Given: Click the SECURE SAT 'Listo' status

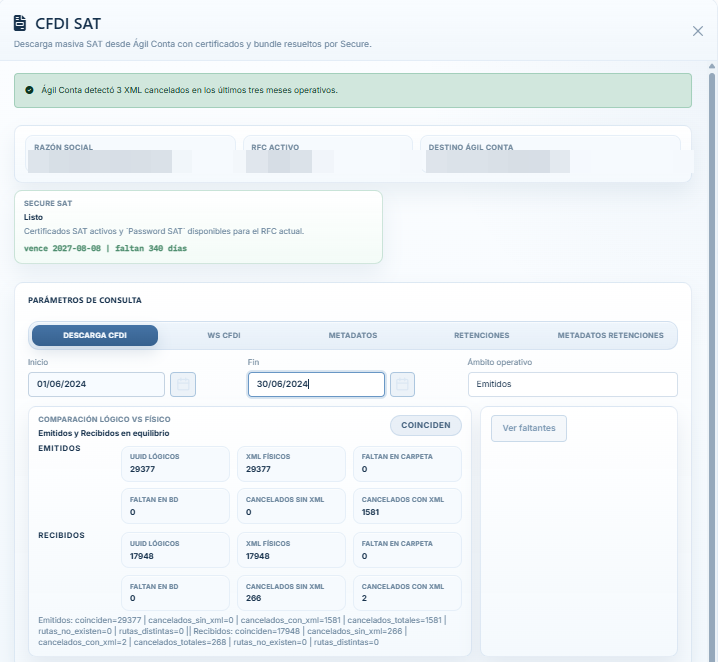Looking at the screenshot, I should tap(33, 217).
